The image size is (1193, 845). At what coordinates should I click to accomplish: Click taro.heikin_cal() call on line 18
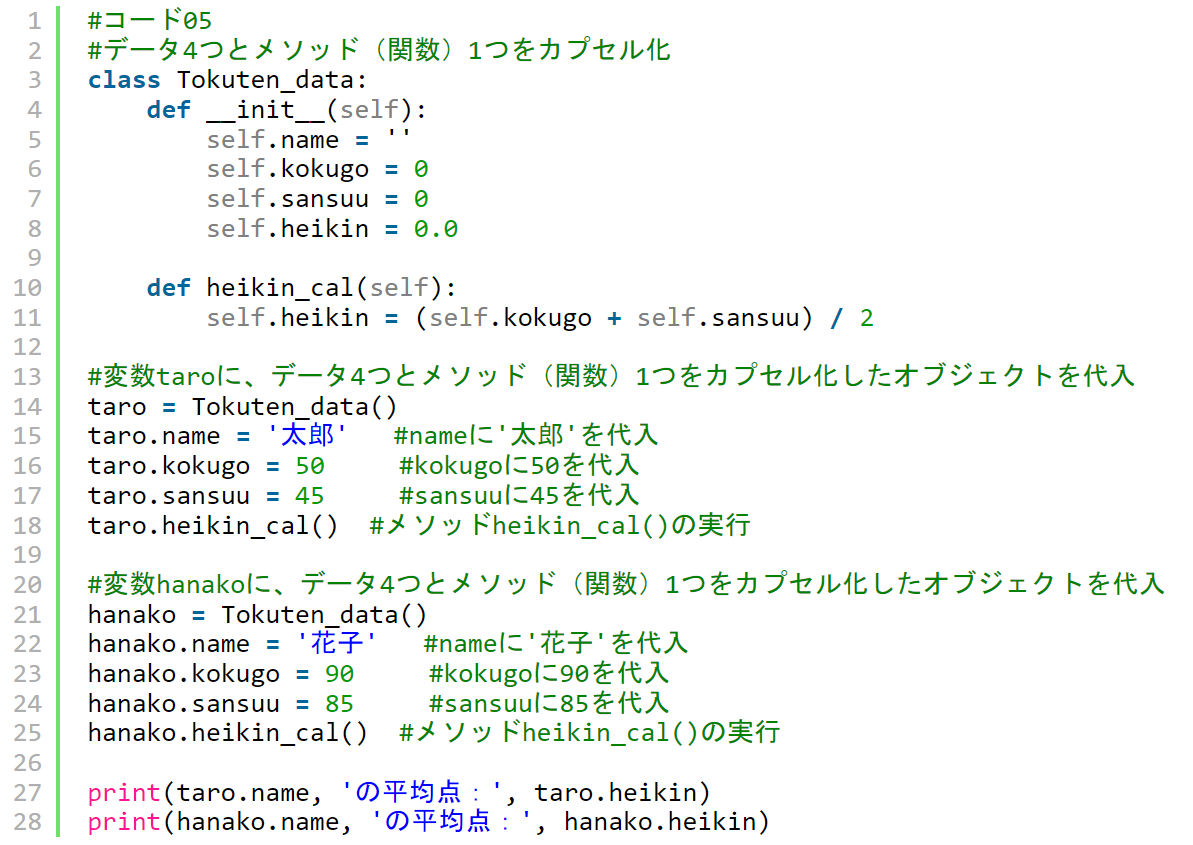[212, 526]
